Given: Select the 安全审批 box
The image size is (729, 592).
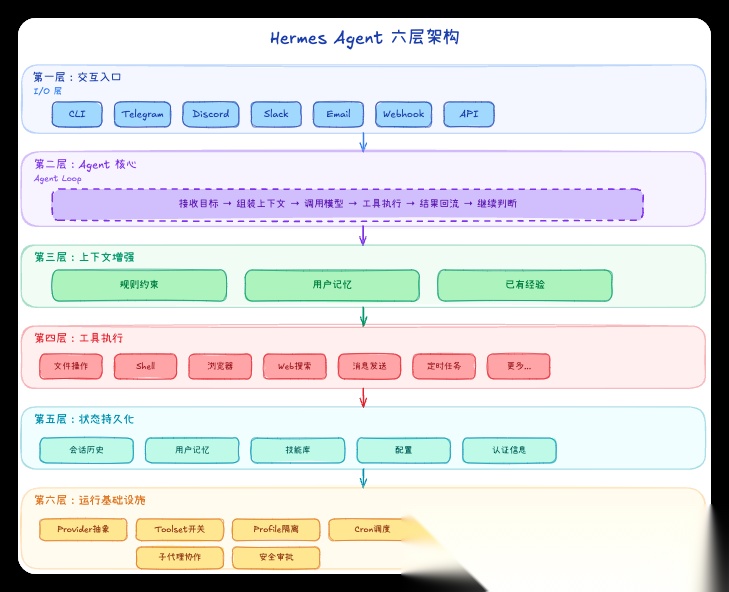Looking at the screenshot, I should (276, 557).
